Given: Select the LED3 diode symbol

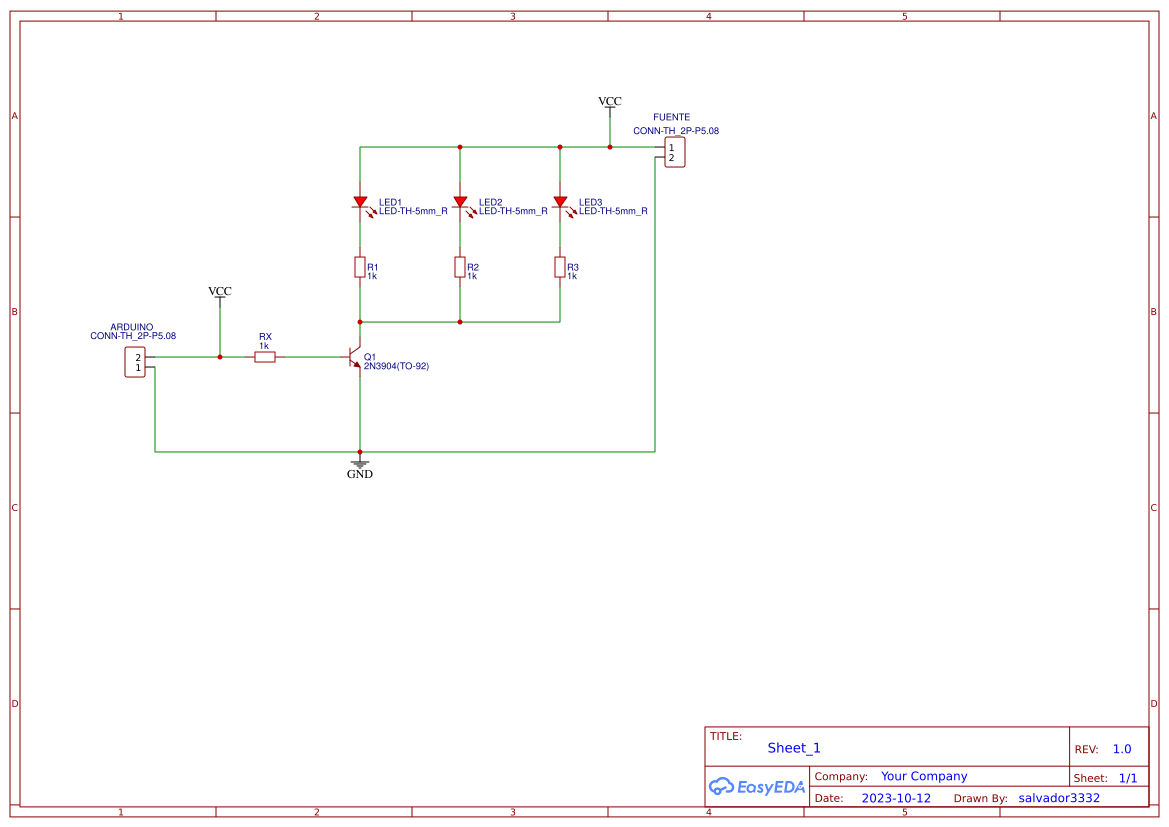Looking at the screenshot, I should 560,203.
